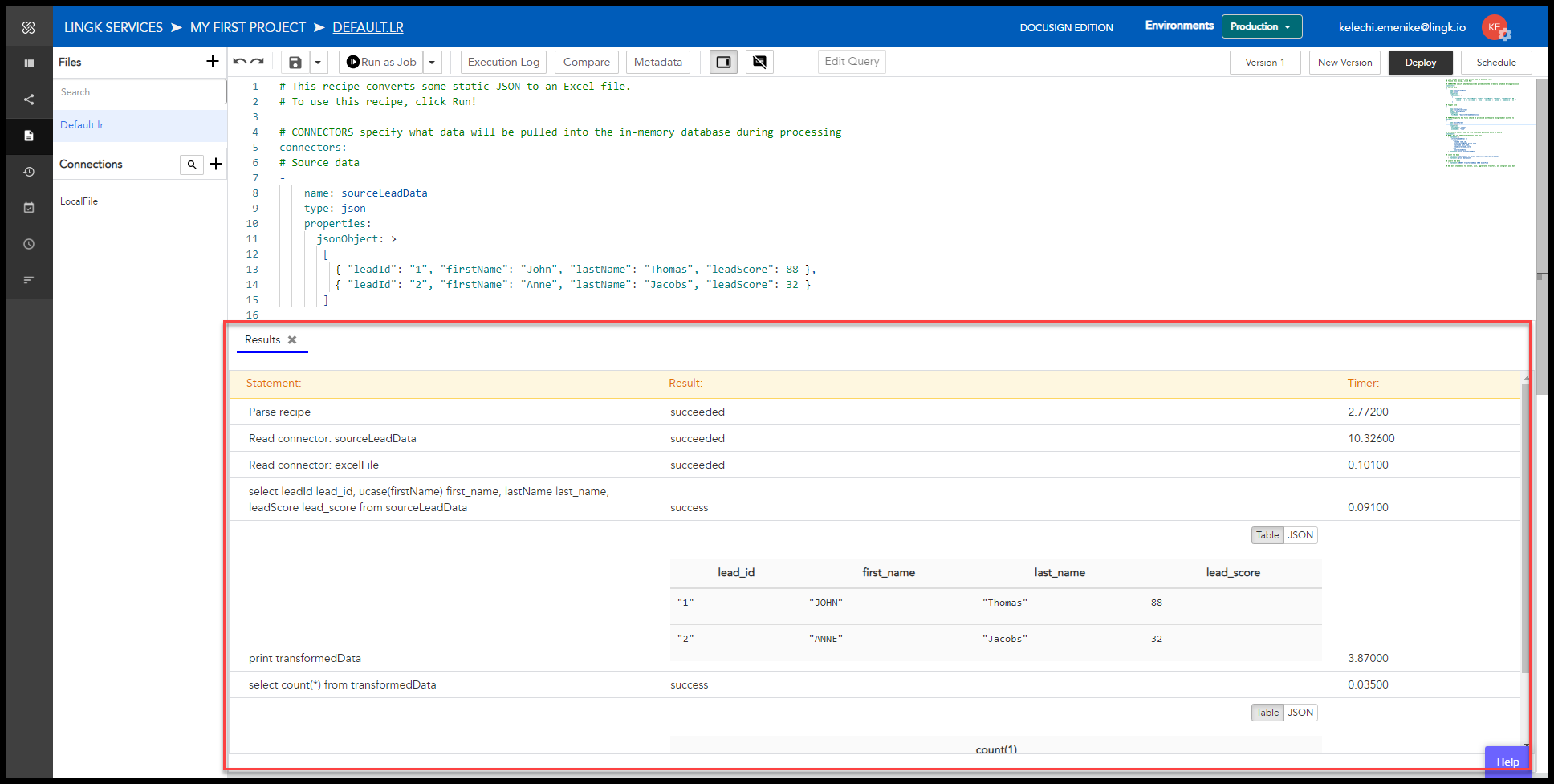Toggle the side panel layout button
The height and width of the screenshot is (784, 1554).
pyautogui.click(x=723, y=62)
